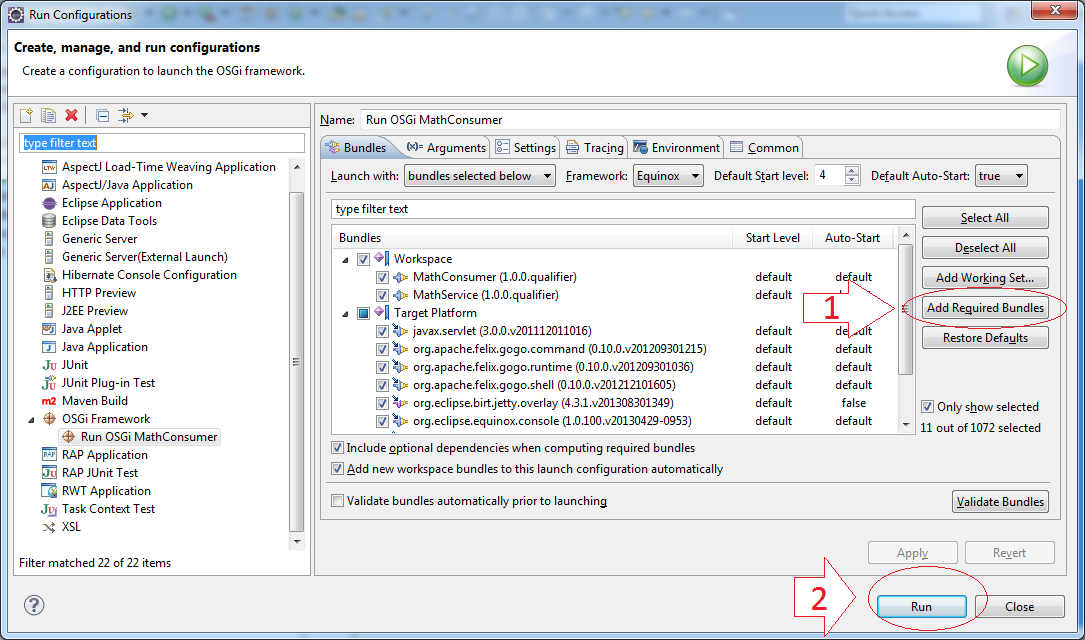Toggle Only show selected checkbox
The image size is (1085, 640).
pos(927,406)
